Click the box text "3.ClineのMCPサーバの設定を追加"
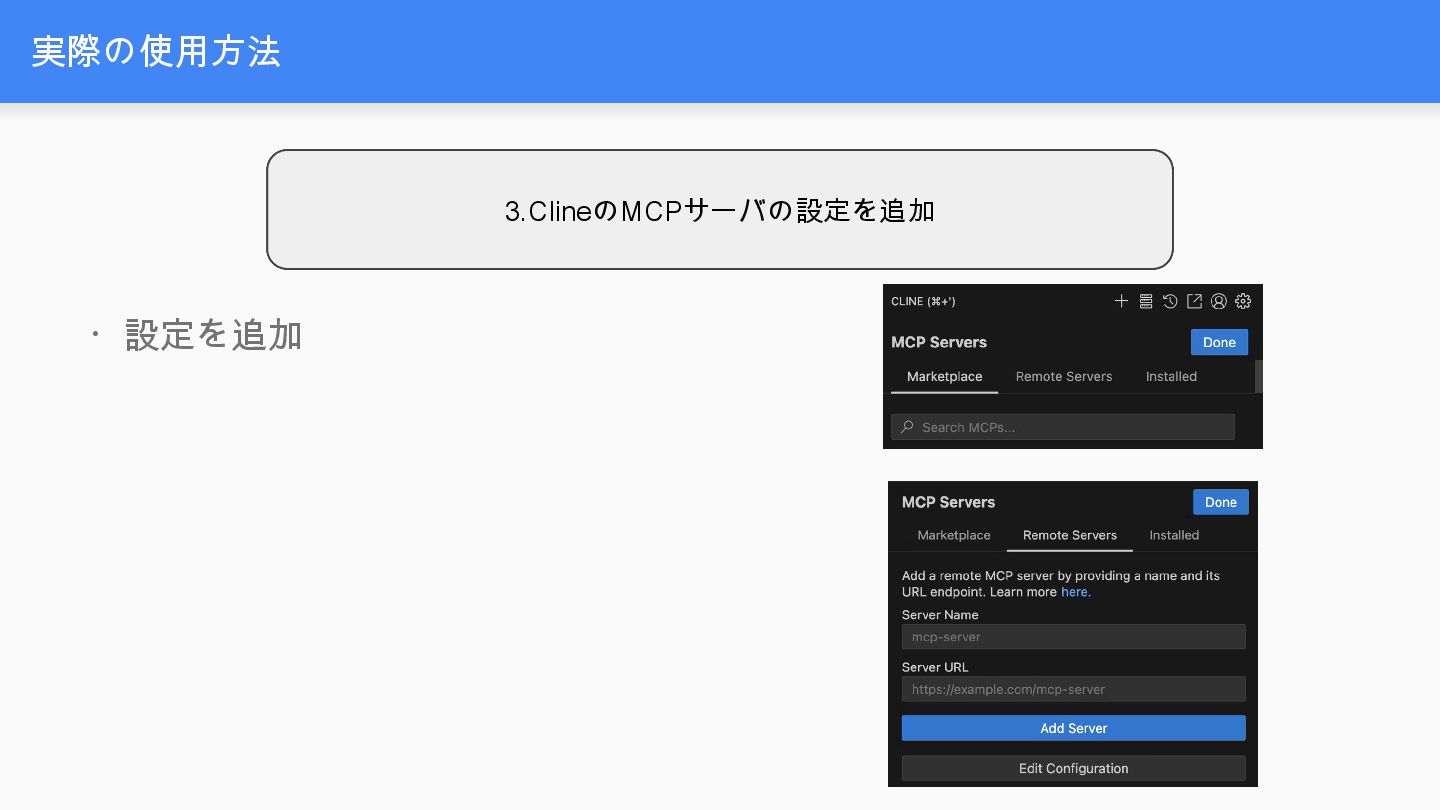1440x810 pixels. coord(720,211)
